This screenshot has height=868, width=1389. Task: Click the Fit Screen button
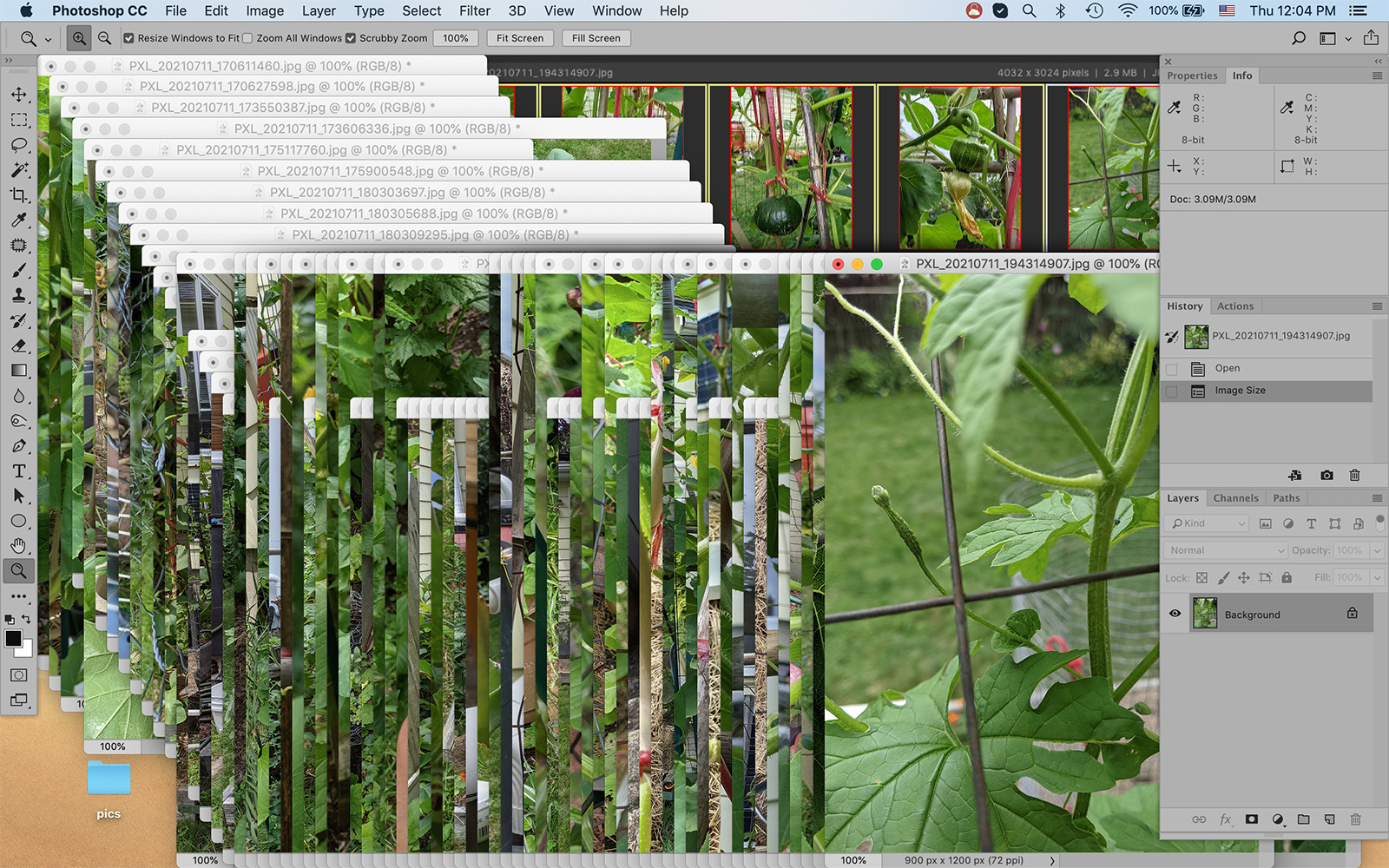(519, 38)
